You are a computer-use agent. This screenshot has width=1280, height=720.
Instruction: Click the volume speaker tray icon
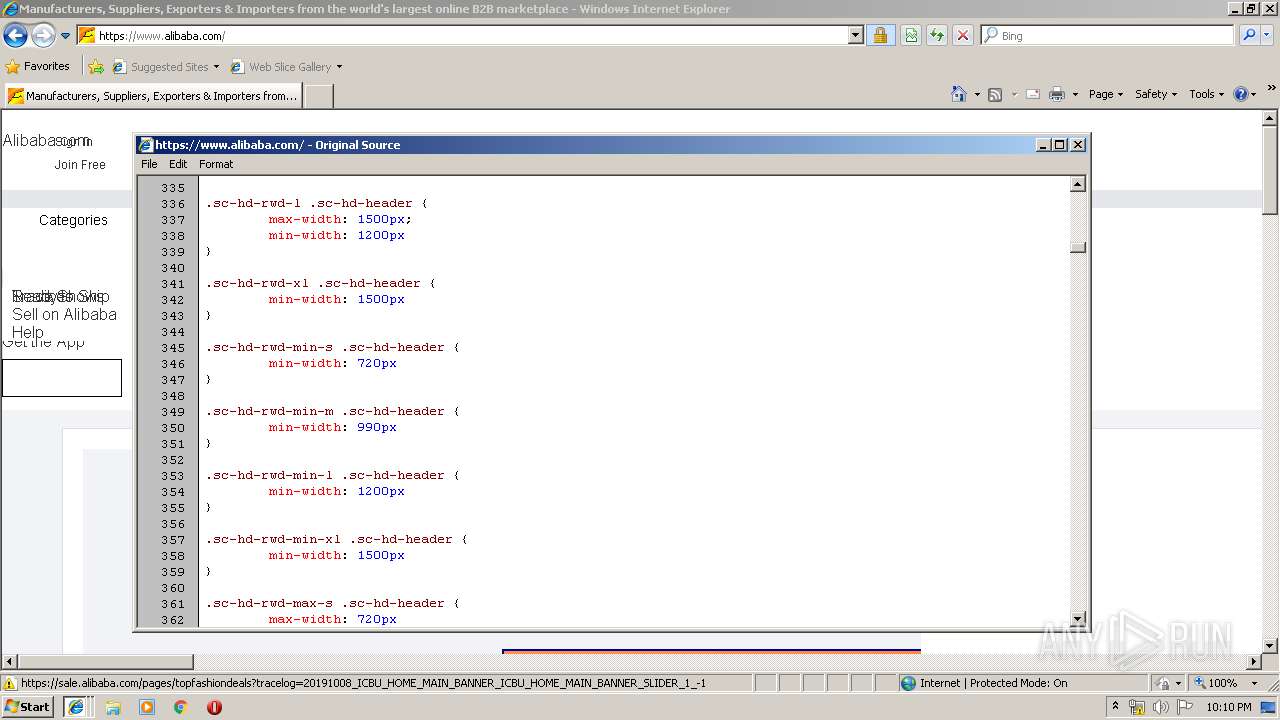coord(1160,707)
